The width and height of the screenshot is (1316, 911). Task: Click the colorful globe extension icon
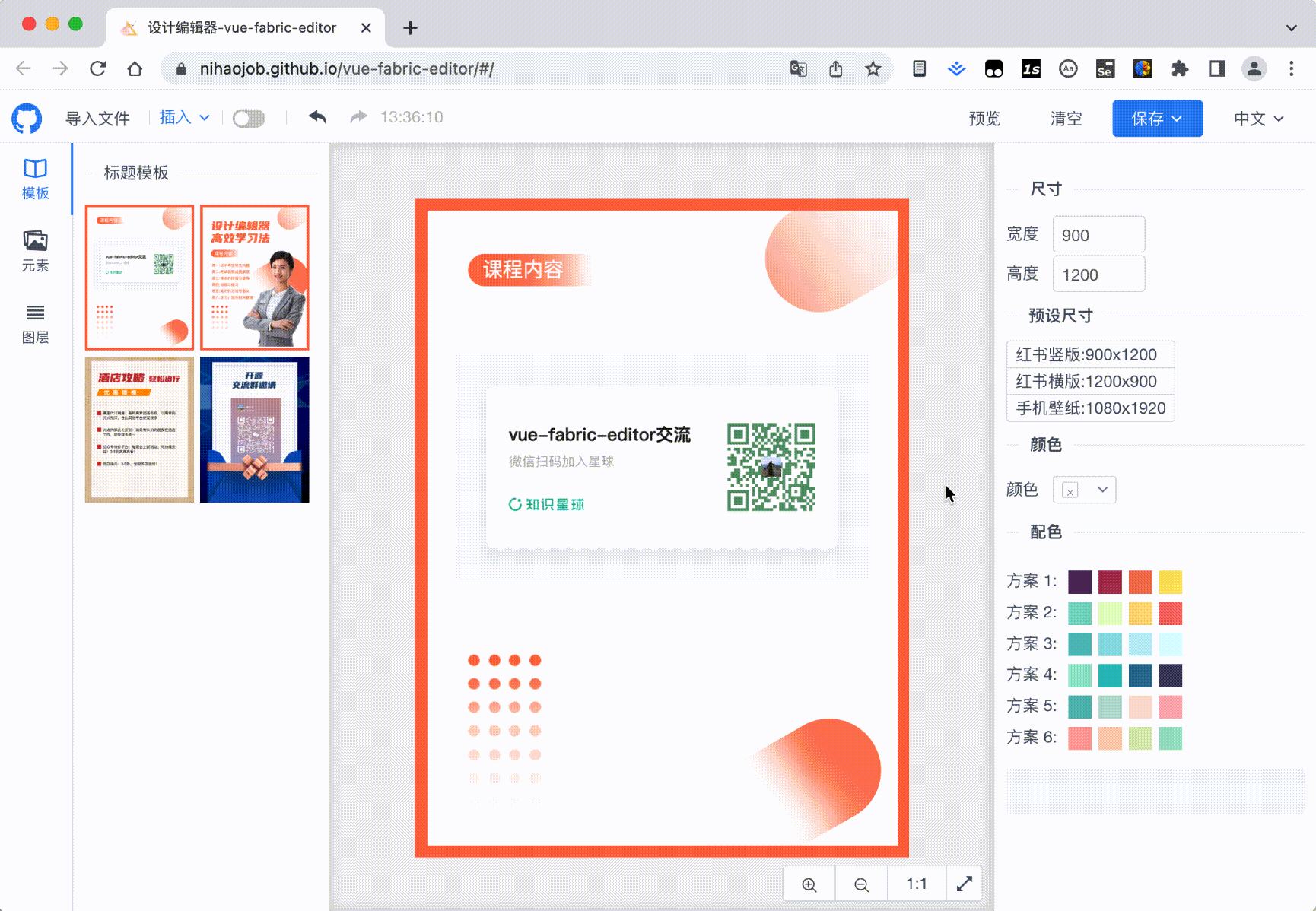[1143, 68]
